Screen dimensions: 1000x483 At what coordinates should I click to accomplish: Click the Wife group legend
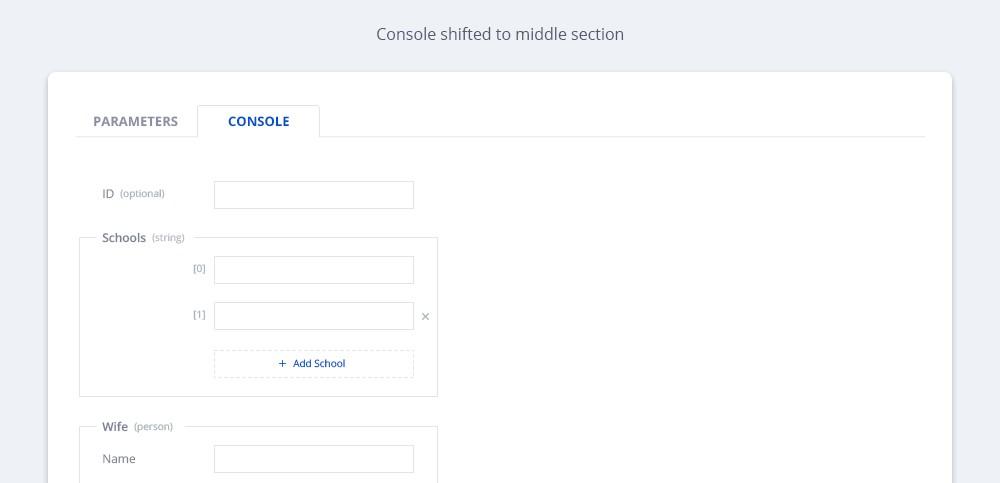(x=115, y=426)
